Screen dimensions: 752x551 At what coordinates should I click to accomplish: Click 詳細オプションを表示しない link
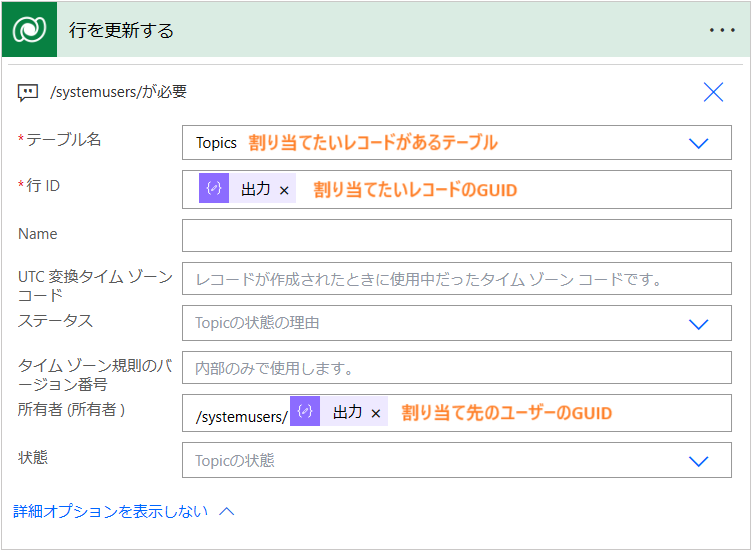click(x=111, y=511)
